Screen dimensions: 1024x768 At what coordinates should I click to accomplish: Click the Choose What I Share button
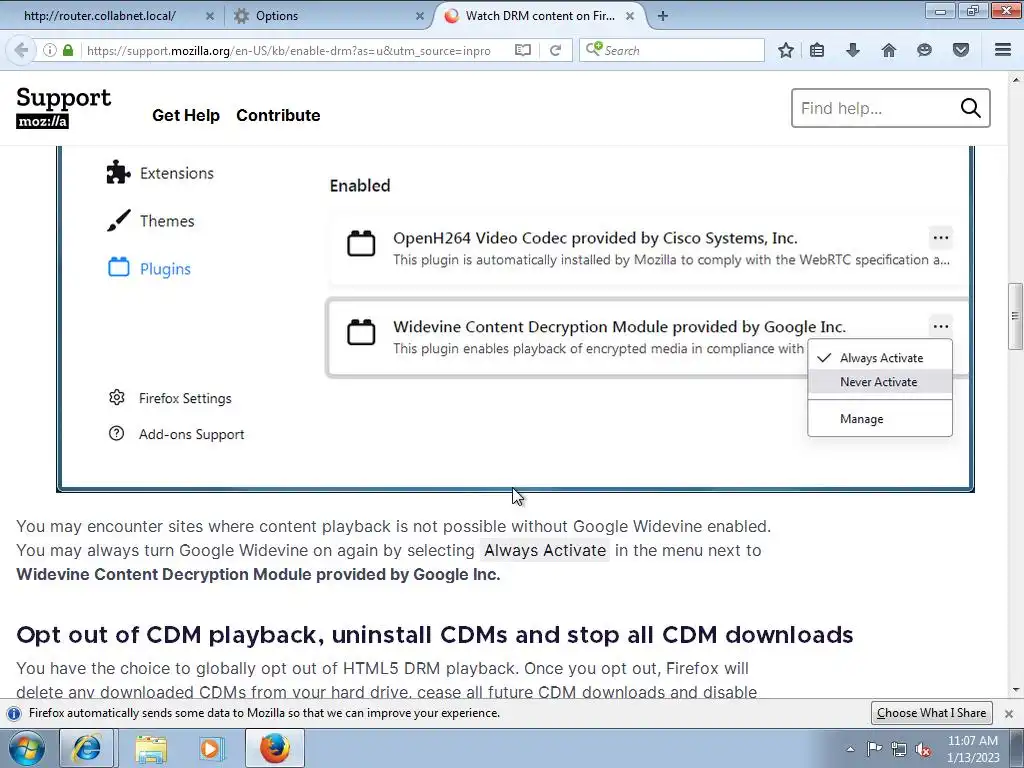[931, 713]
